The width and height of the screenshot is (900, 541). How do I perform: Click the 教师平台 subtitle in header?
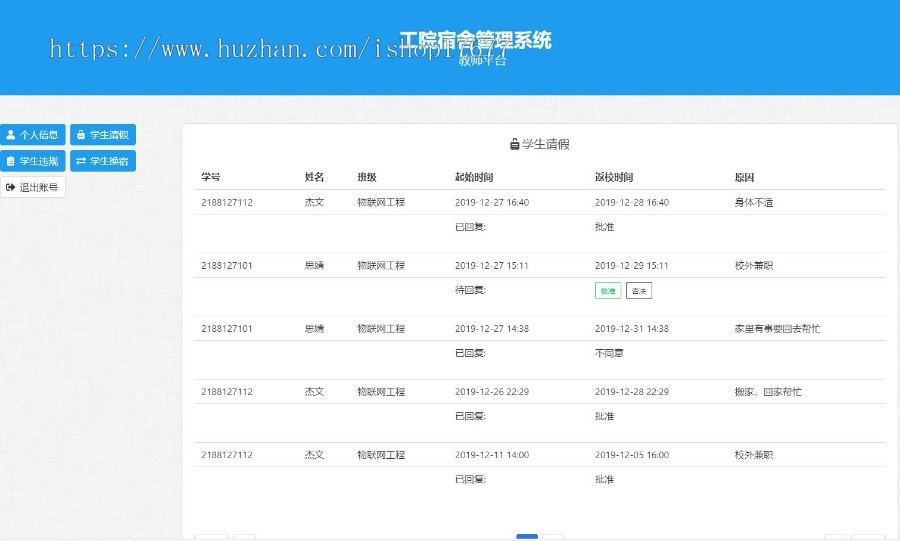tap(483, 60)
